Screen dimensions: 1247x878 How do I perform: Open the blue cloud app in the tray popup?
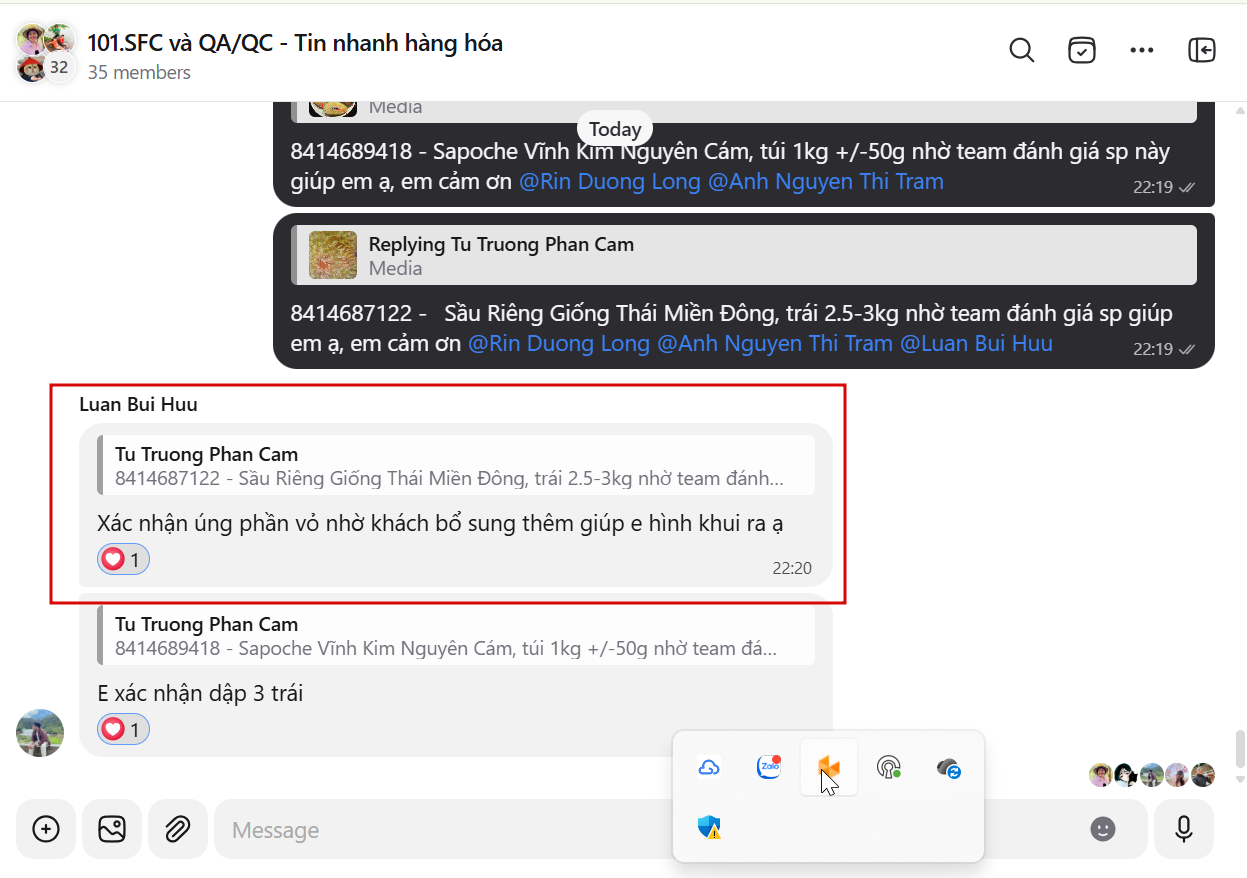pos(709,768)
